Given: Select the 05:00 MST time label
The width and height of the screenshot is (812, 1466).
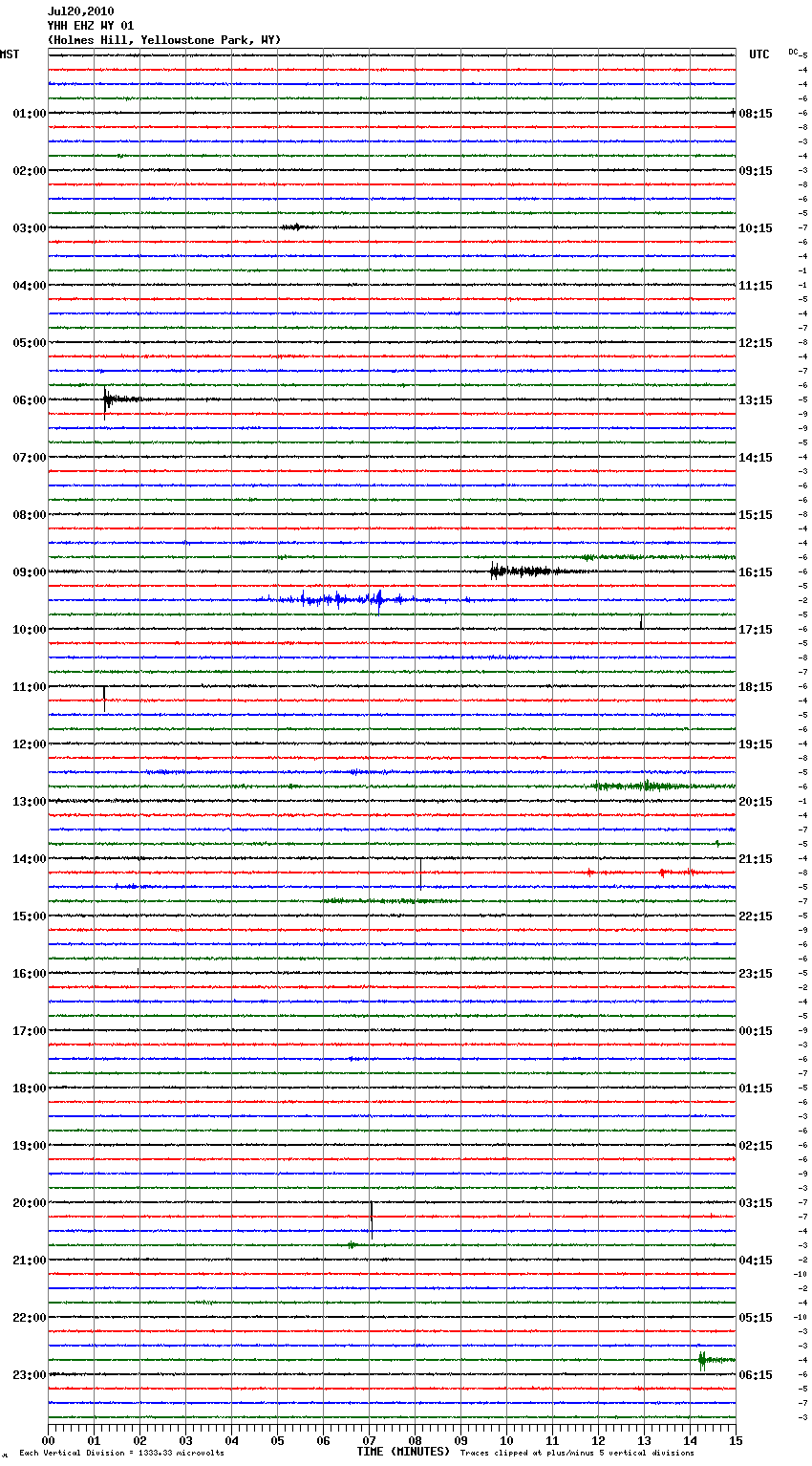Looking at the screenshot, I should [30, 343].
